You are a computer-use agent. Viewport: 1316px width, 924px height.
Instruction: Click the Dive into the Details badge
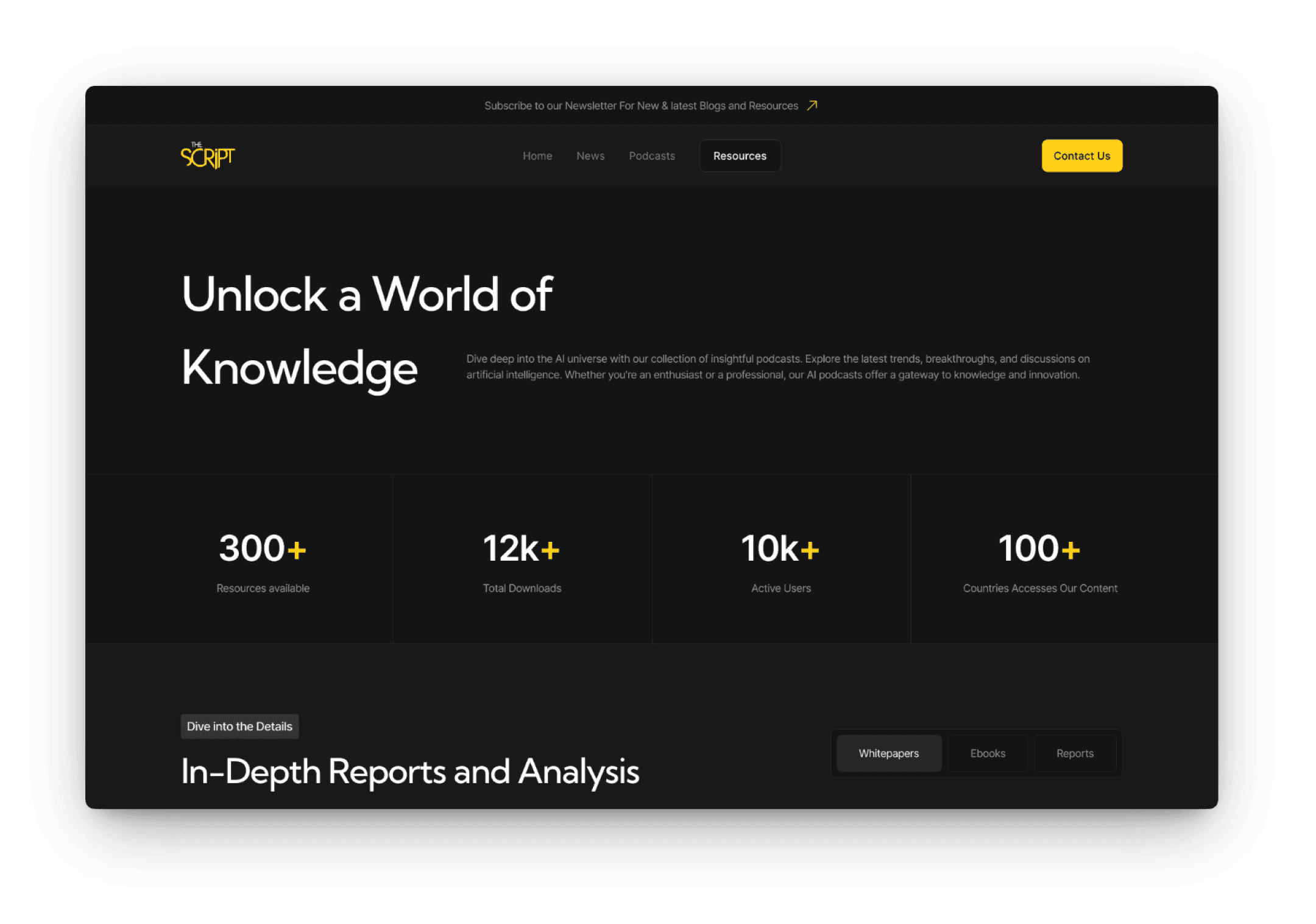[239, 727]
